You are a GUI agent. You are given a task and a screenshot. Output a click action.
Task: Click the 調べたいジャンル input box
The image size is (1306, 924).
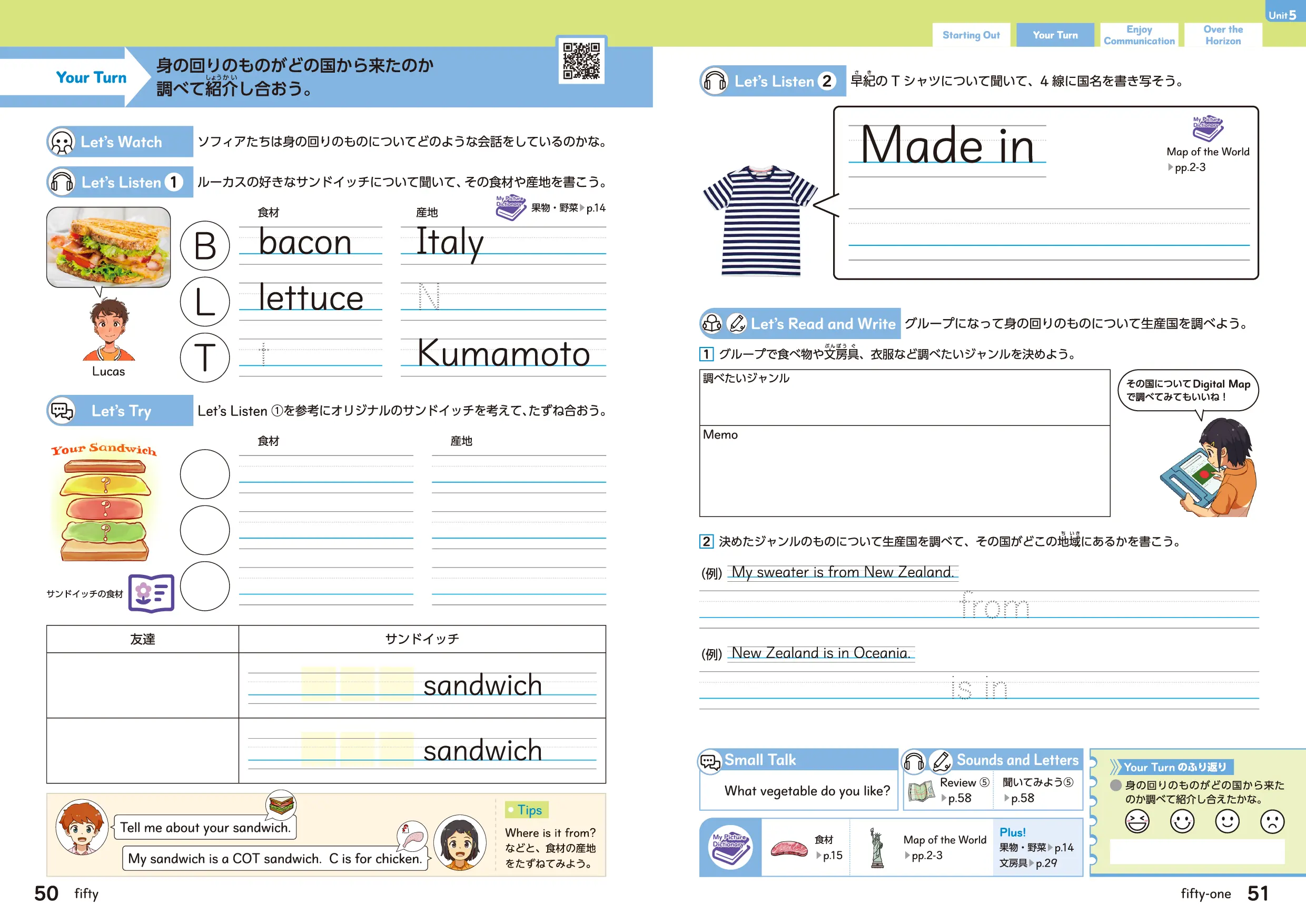point(904,398)
